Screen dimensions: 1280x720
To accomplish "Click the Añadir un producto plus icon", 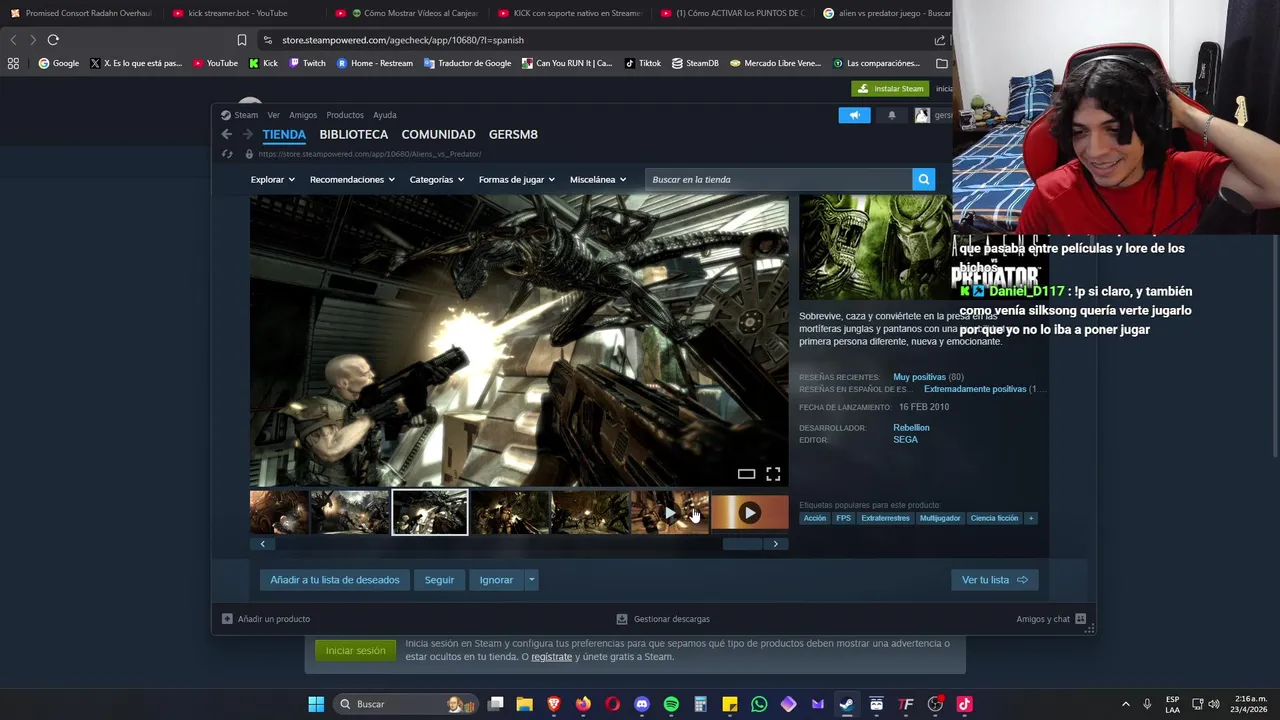I will 227,619.
